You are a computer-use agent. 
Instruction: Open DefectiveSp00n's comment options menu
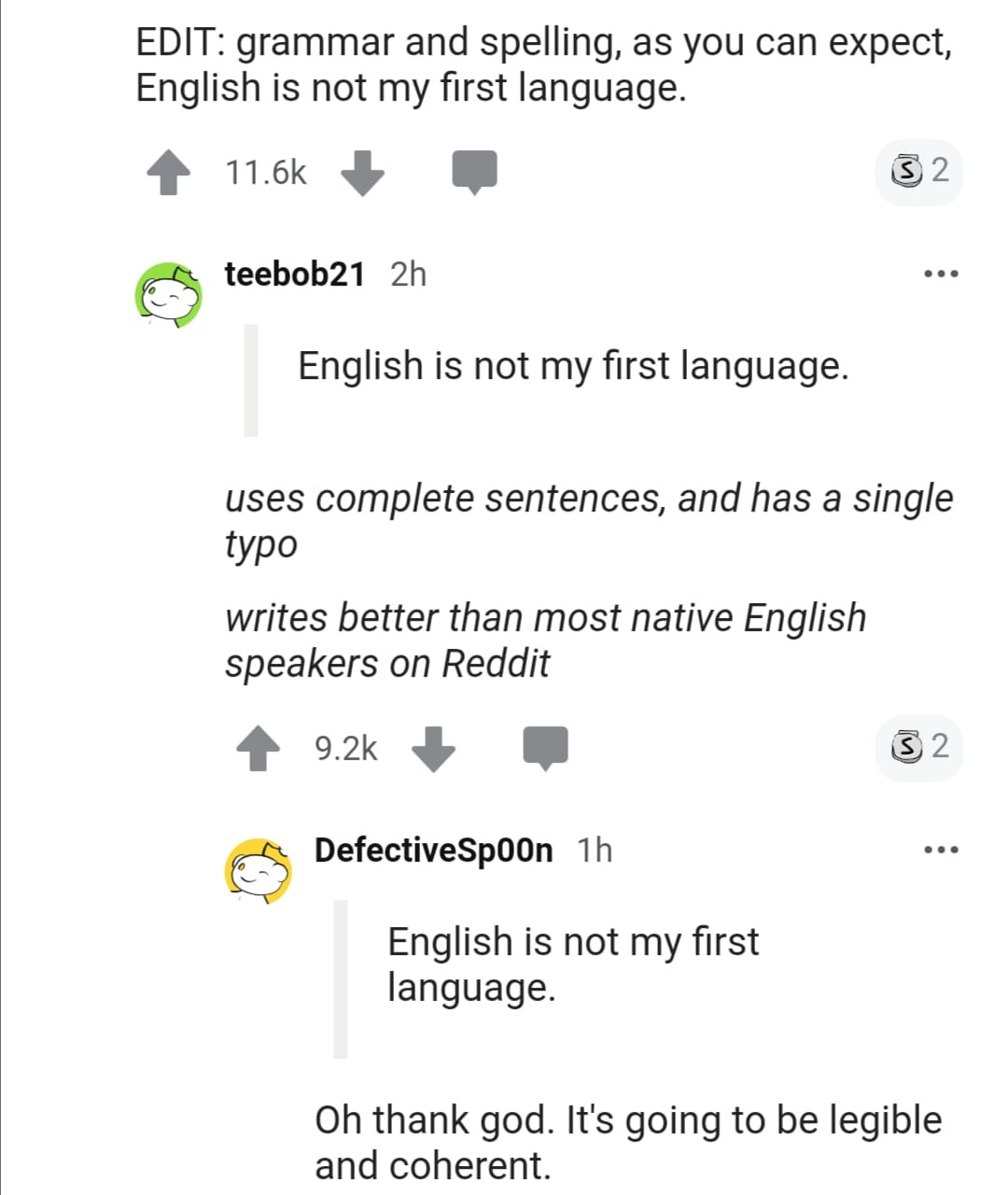(x=940, y=851)
